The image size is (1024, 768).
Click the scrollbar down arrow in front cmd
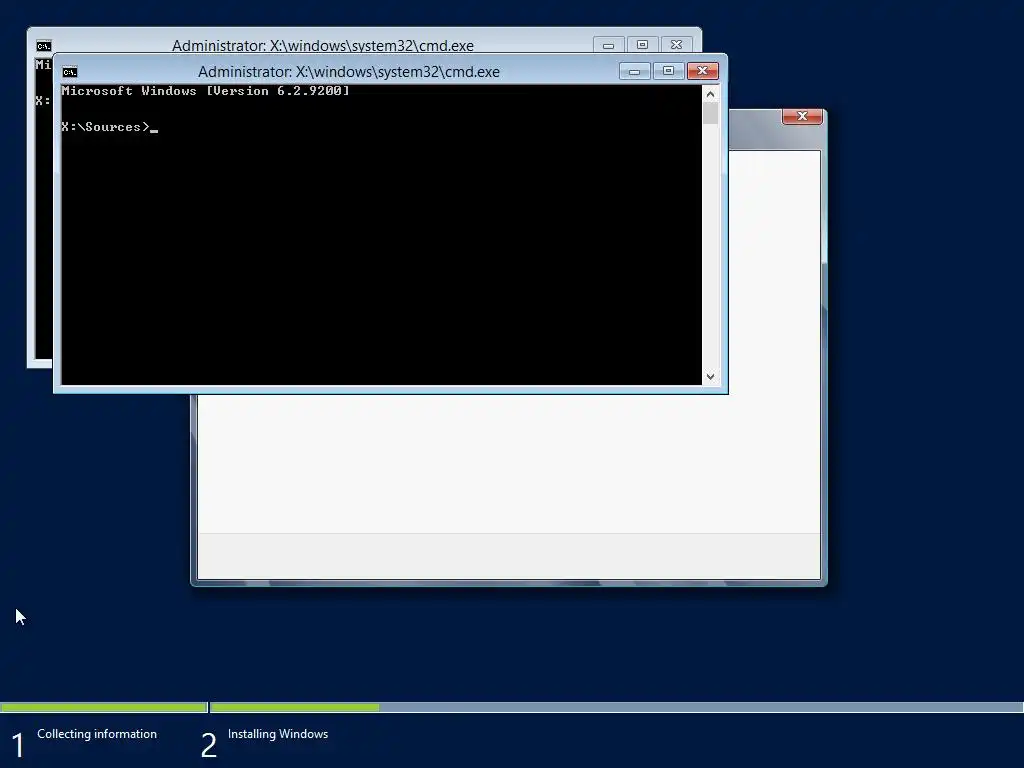click(x=711, y=377)
